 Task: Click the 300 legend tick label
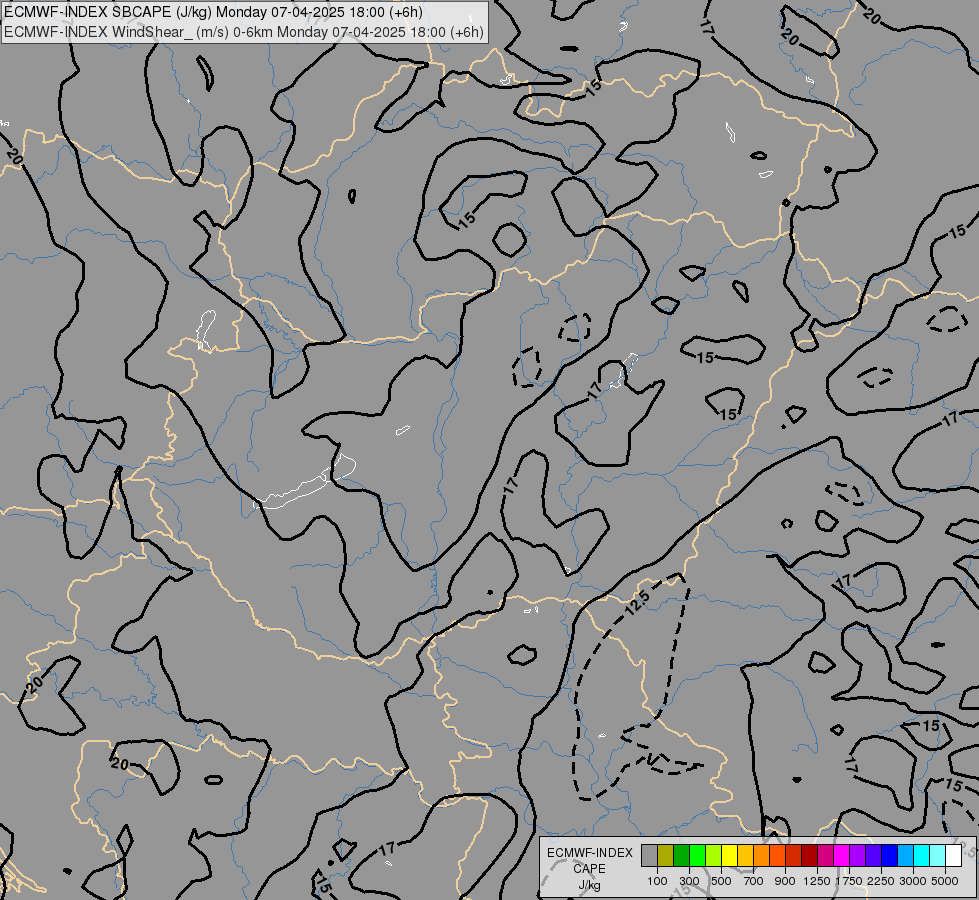(689, 881)
